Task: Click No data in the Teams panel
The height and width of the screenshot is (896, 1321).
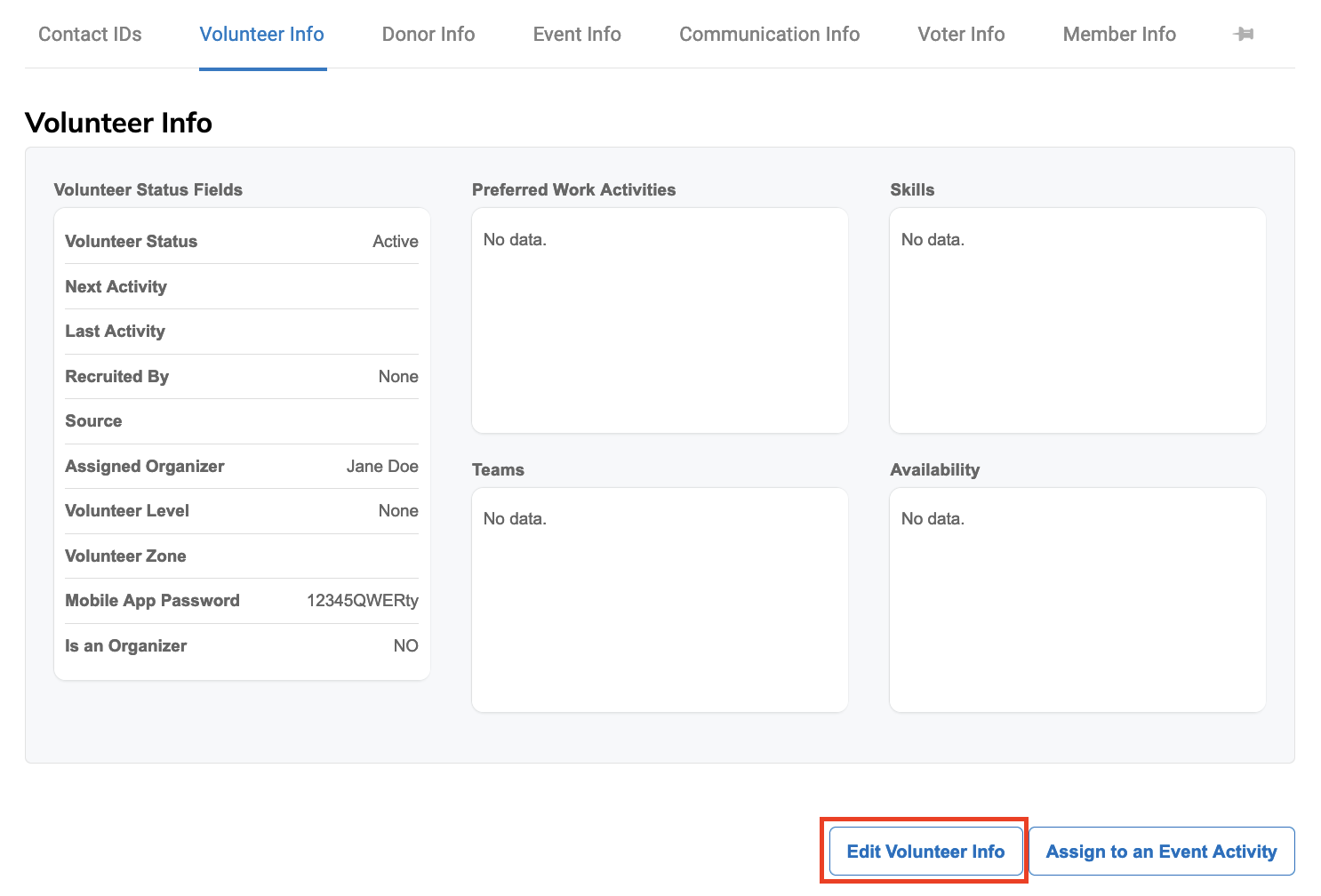Action: [x=516, y=519]
